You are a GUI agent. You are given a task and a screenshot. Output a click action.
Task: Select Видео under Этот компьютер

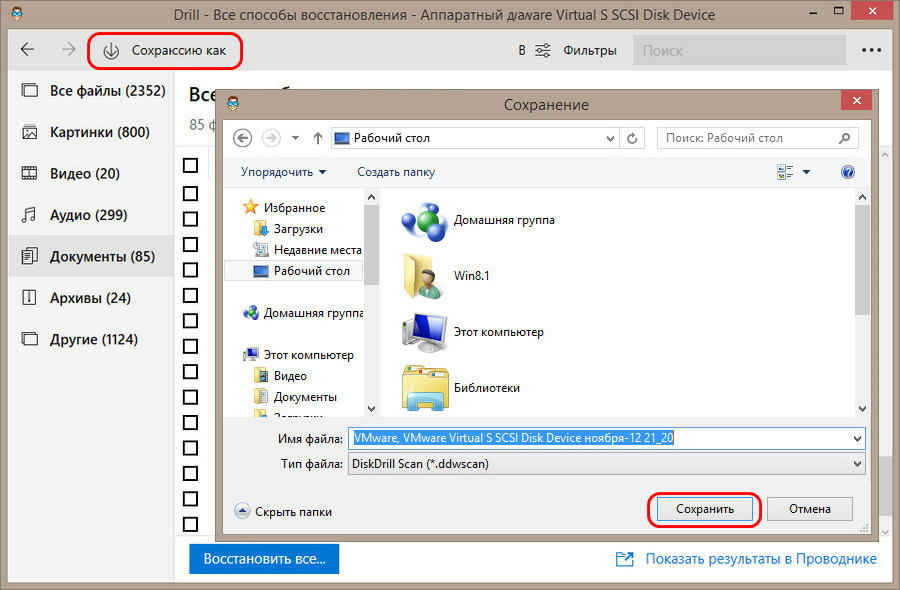pos(280,376)
